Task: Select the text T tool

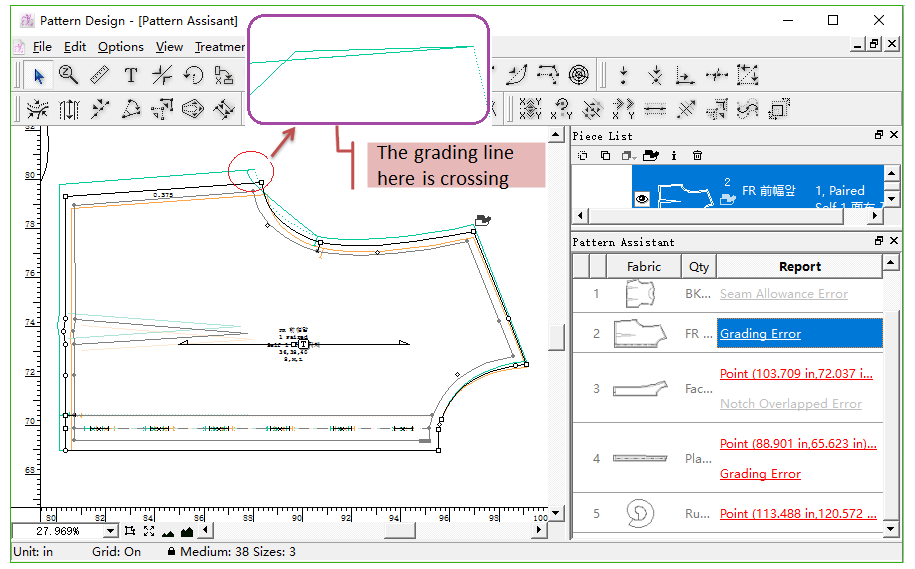Action: pyautogui.click(x=130, y=75)
